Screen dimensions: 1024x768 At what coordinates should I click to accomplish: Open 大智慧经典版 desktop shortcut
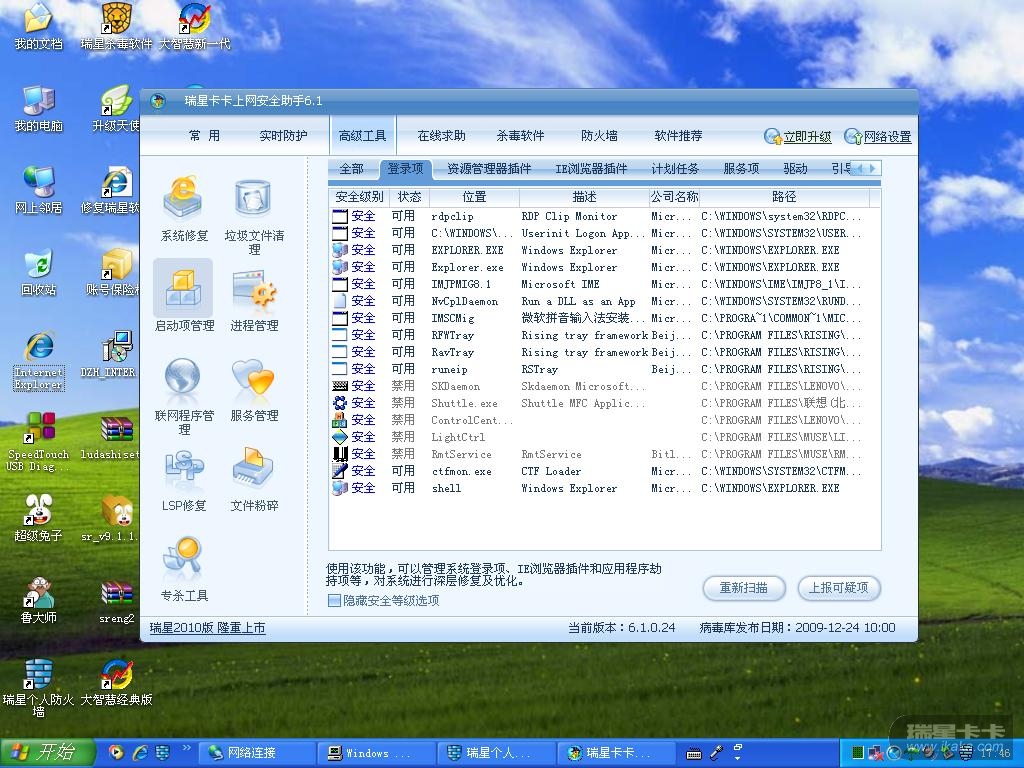click(116, 683)
